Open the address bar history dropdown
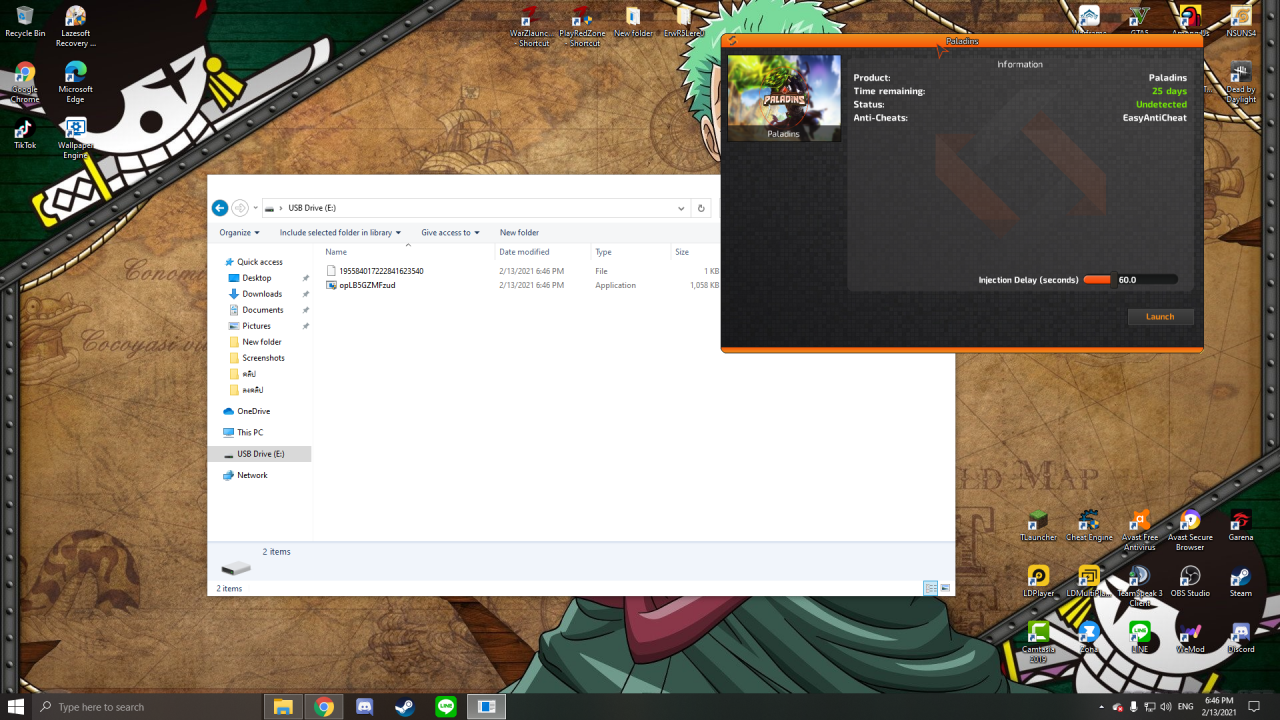The height and width of the screenshot is (720, 1280). [681, 207]
